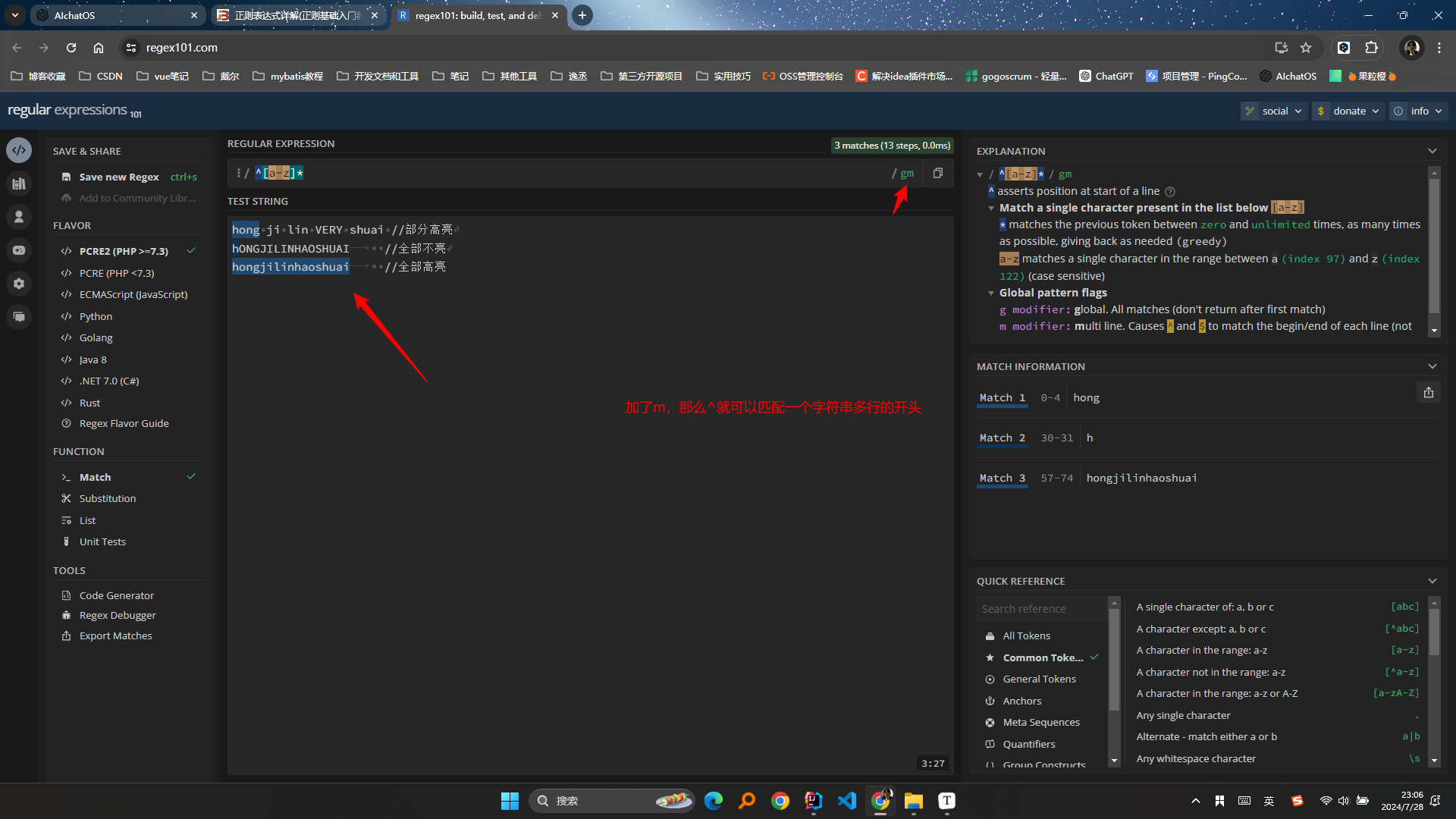
Task: Collapse the Match Information panel
Action: [x=1432, y=366]
